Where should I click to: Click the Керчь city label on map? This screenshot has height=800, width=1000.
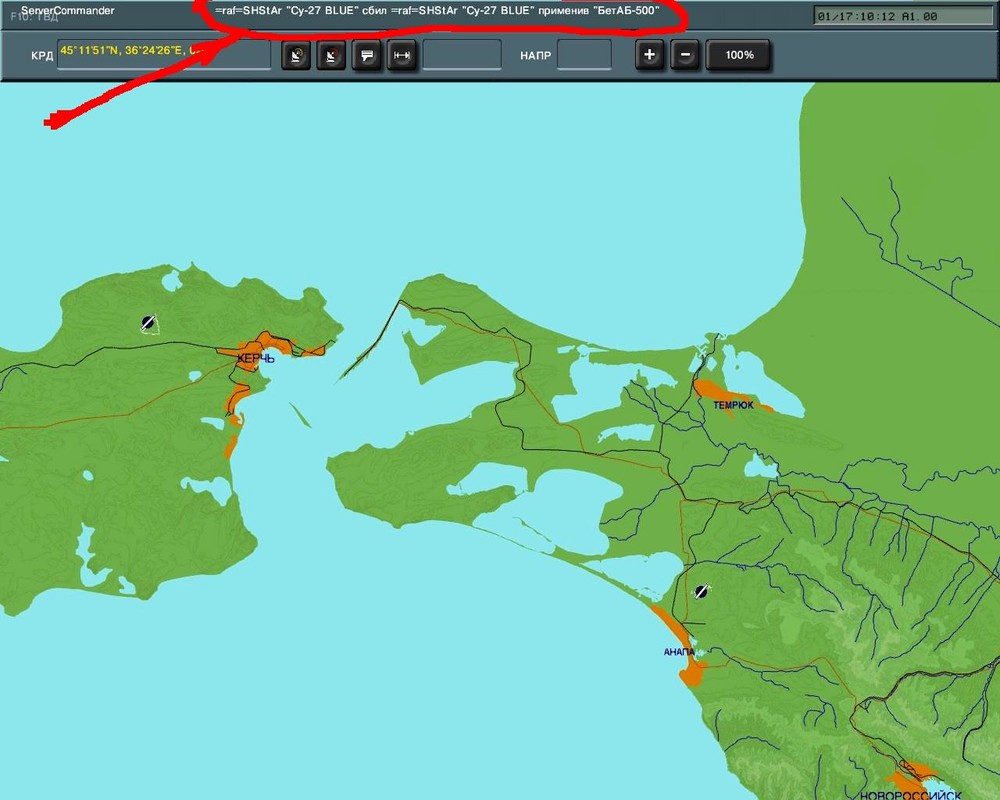[255, 357]
